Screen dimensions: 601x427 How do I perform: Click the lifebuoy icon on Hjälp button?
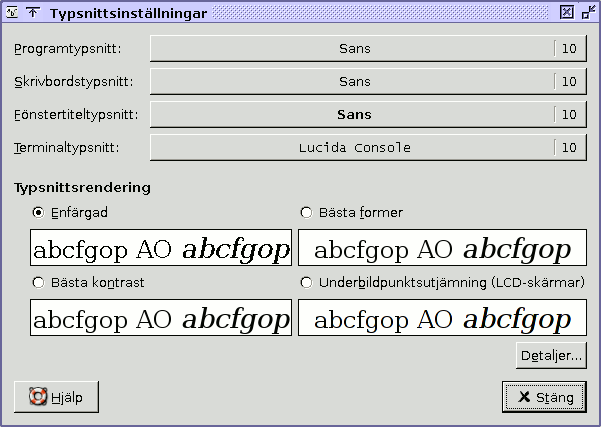pos(38,397)
